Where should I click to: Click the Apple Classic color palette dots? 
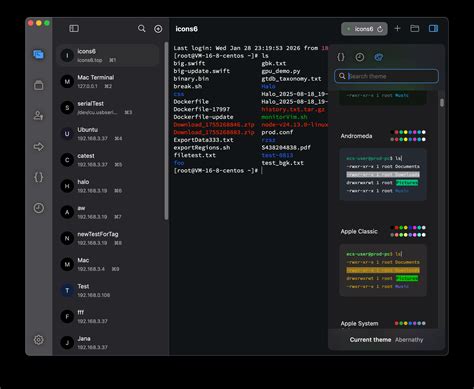pyautogui.click(x=408, y=231)
